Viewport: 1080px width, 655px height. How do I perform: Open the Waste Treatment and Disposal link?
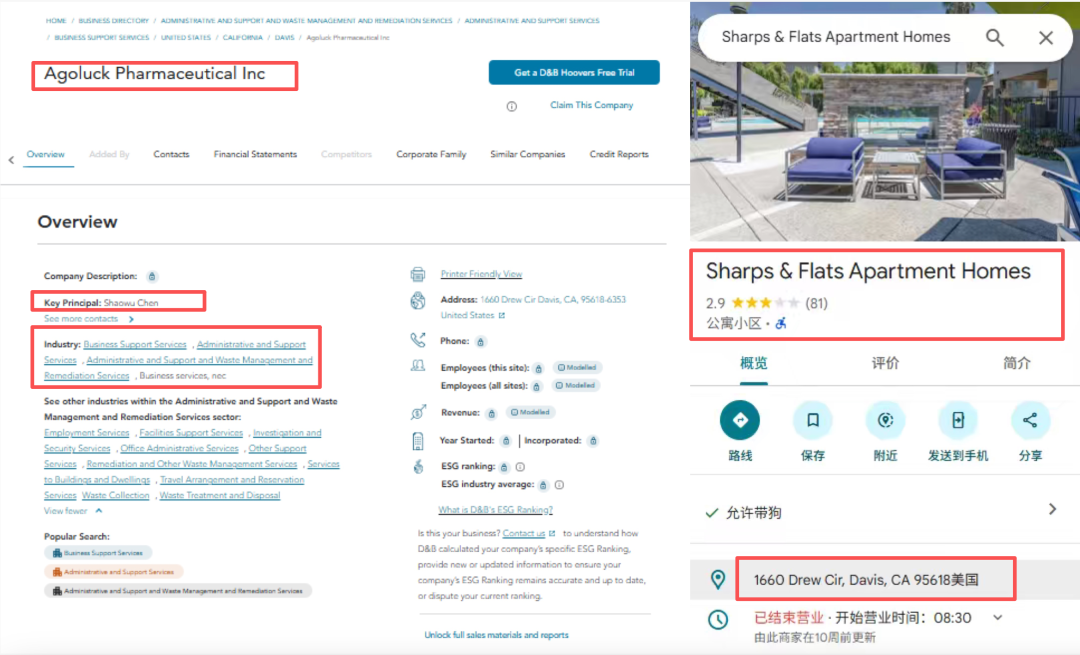tap(220, 496)
